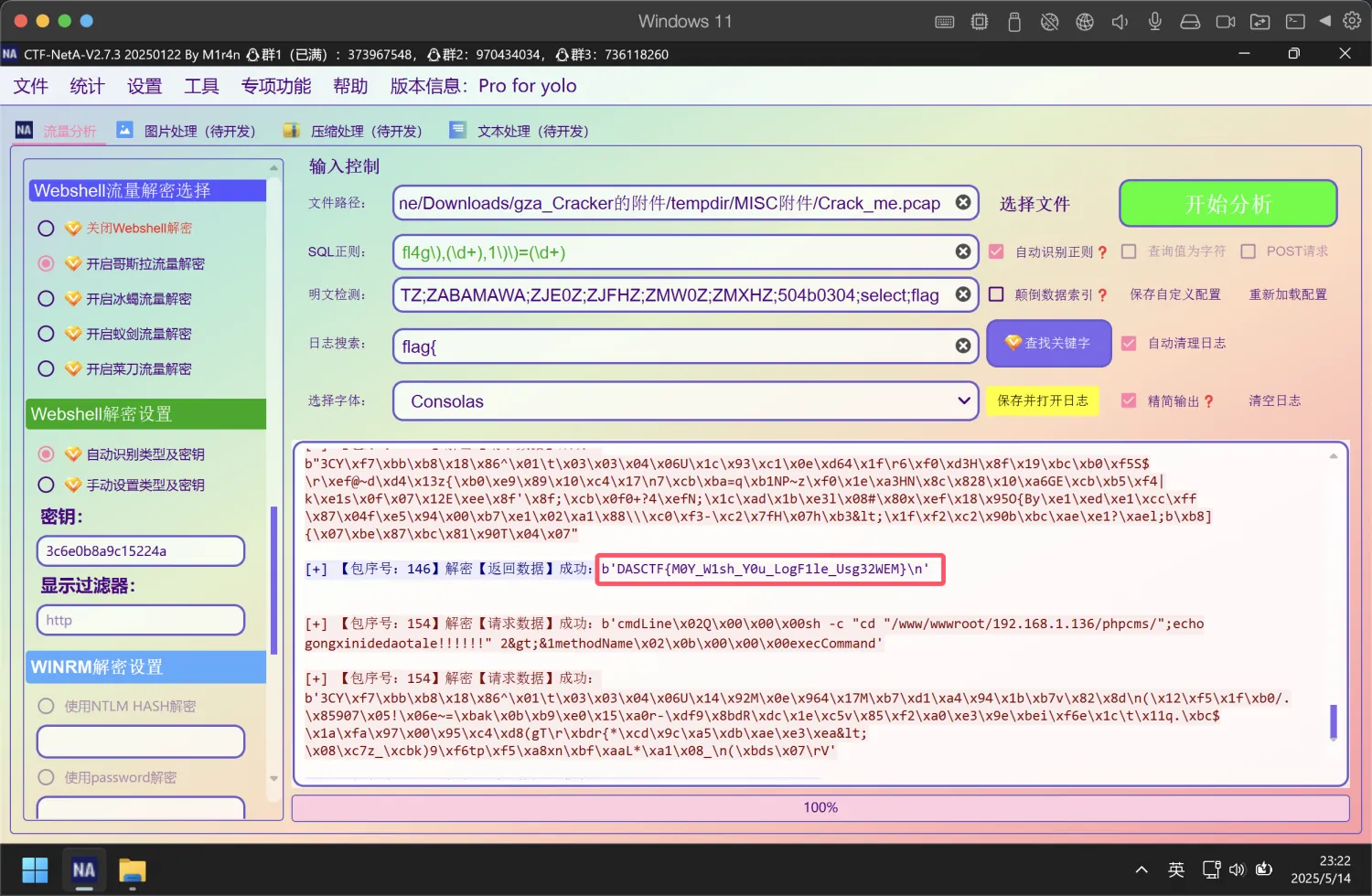Click the globe network icon in VM toolbar

(x=1085, y=21)
